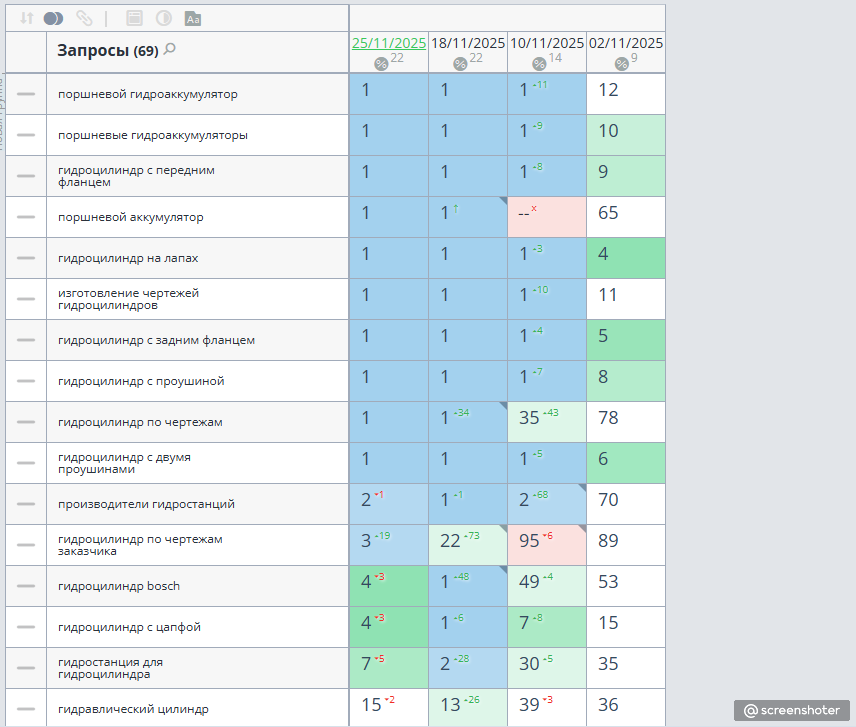This screenshot has width=856, height=727.
Task: Click the Запросы (69) header
Action: [x=108, y=50]
